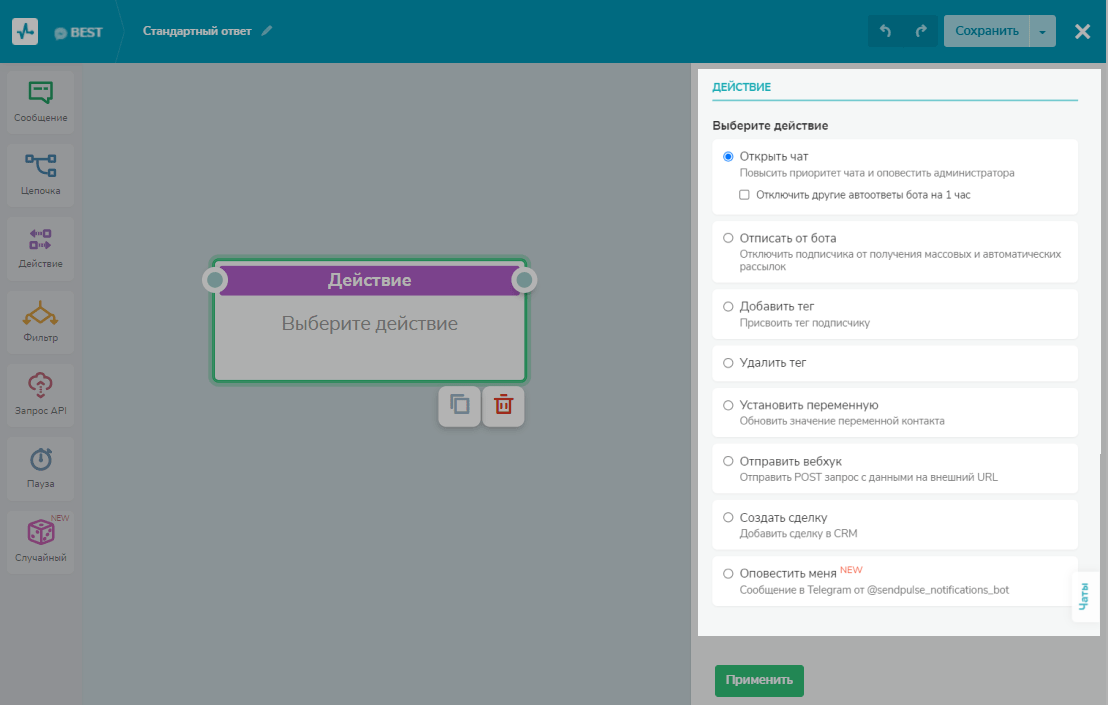1108x705 pixels.
Task: Click text Повысить приоритет чата description
Action: point(877,173)
